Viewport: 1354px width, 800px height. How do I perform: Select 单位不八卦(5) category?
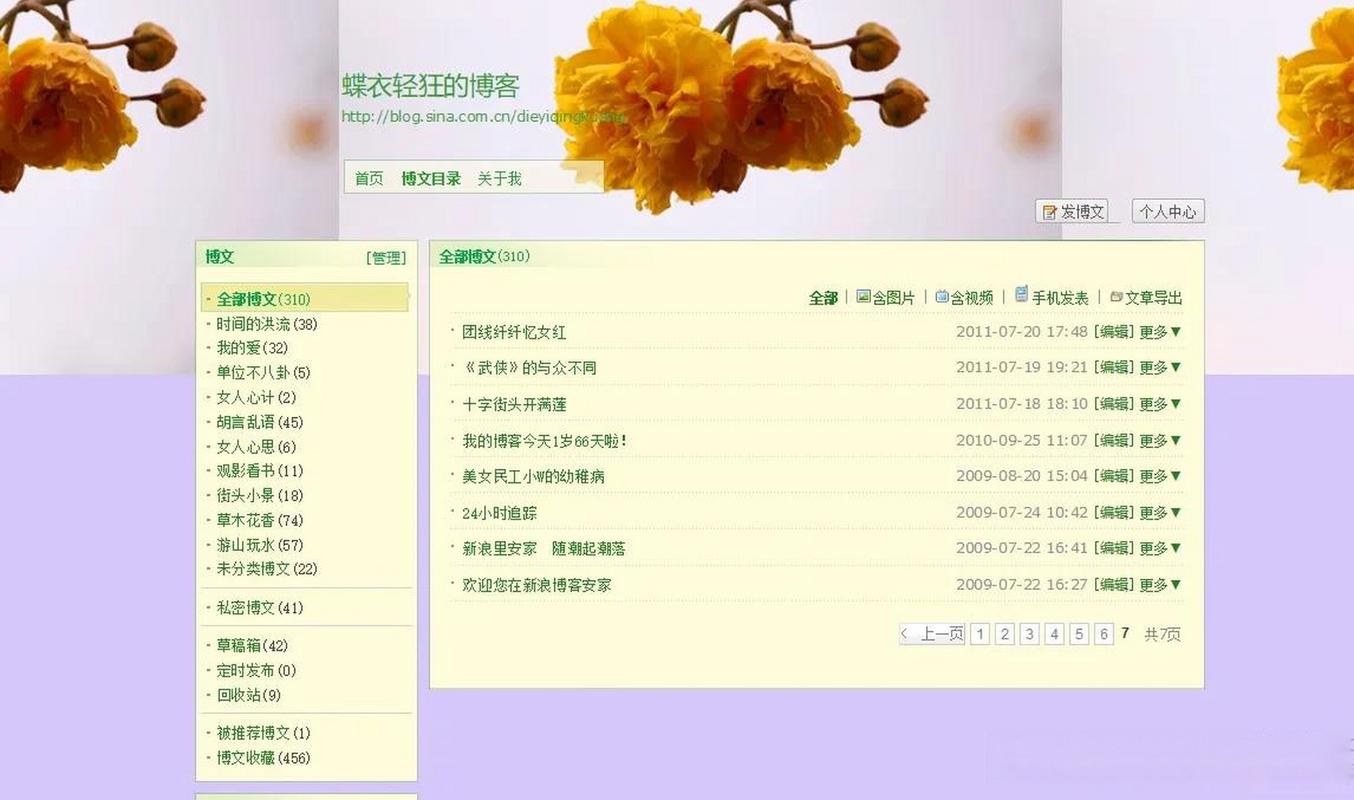[263, 373]
